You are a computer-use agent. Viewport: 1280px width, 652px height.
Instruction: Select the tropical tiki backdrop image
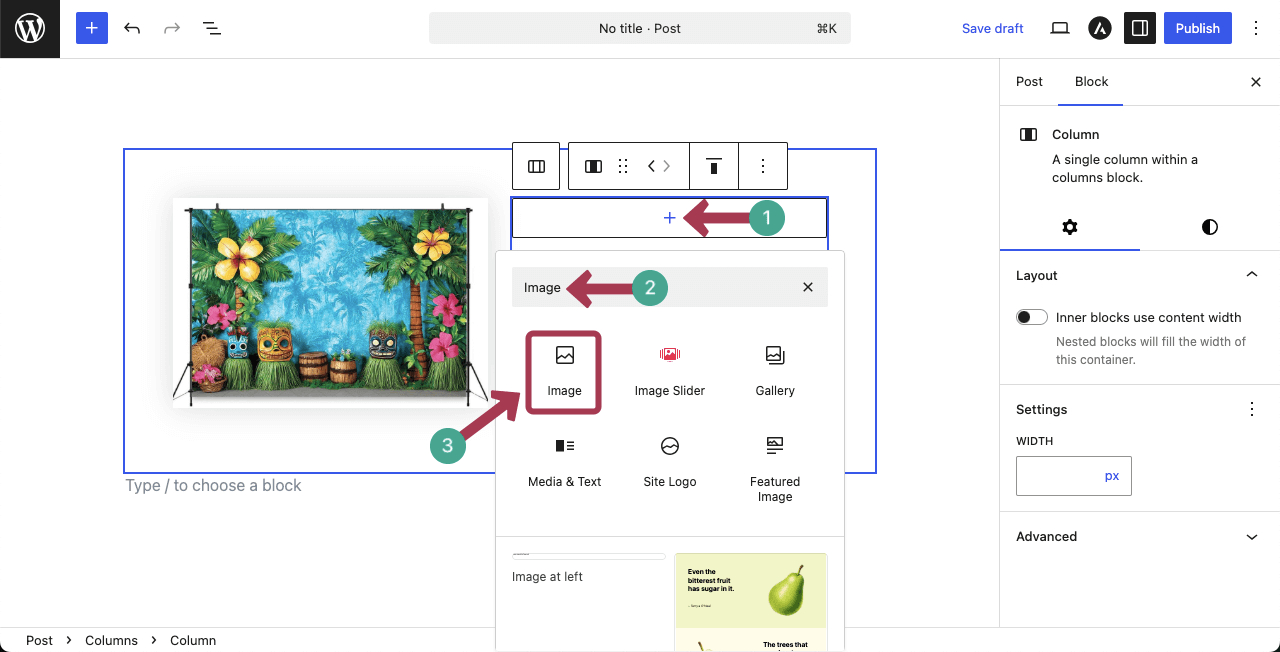tap(331, 303)
